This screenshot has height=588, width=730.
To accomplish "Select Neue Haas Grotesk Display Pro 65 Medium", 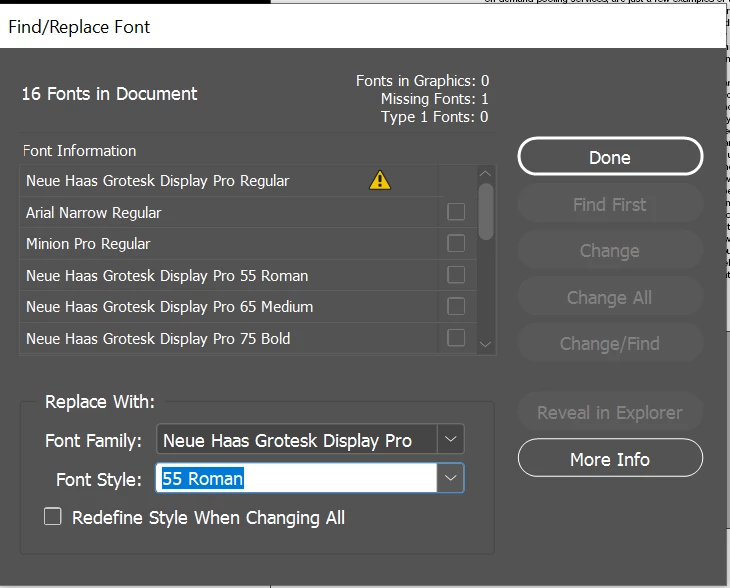I will coord(248,307).
